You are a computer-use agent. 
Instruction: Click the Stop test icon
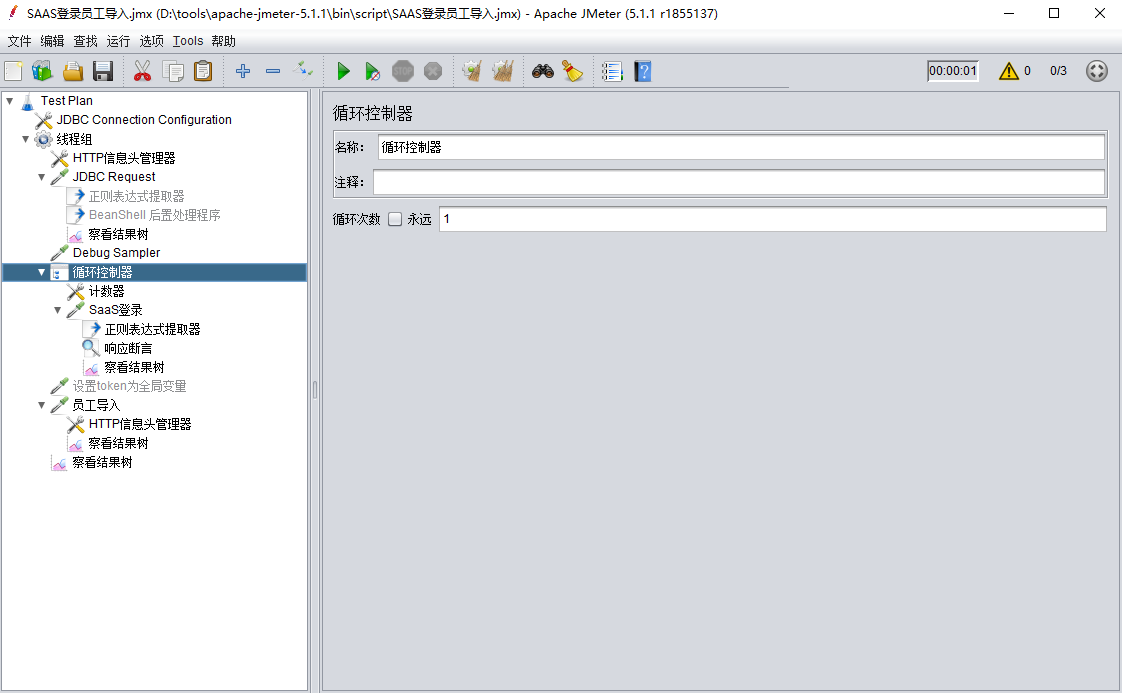click(403, 71)
